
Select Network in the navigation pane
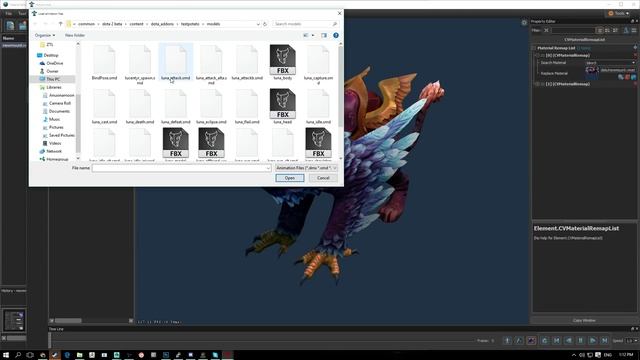pyautogui.click(x=53, y=151)
